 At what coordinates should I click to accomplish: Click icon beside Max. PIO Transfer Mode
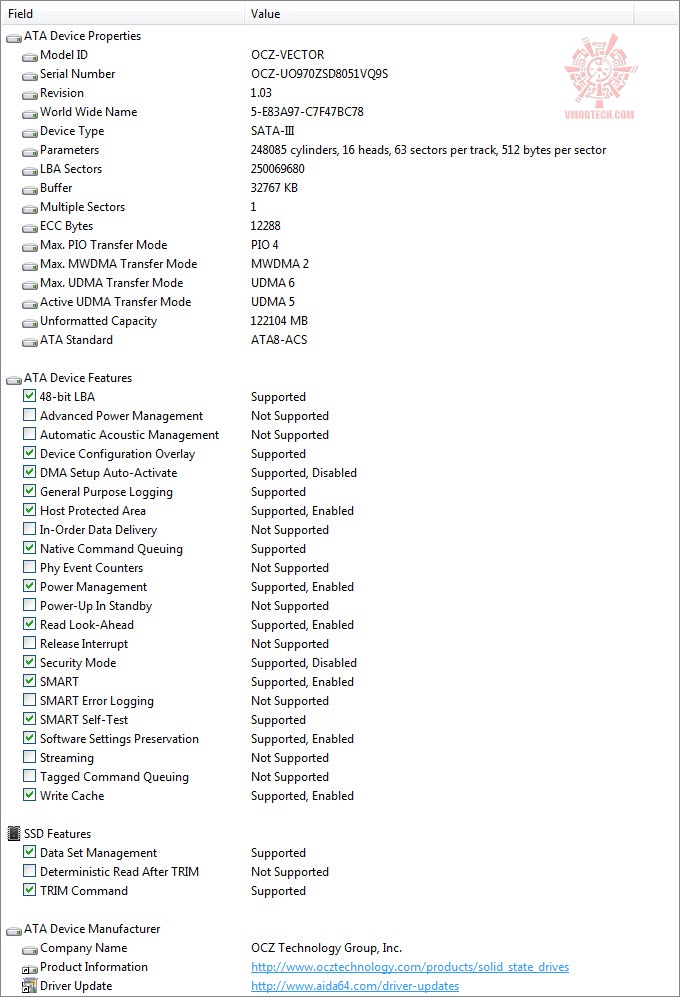(30, 247)
